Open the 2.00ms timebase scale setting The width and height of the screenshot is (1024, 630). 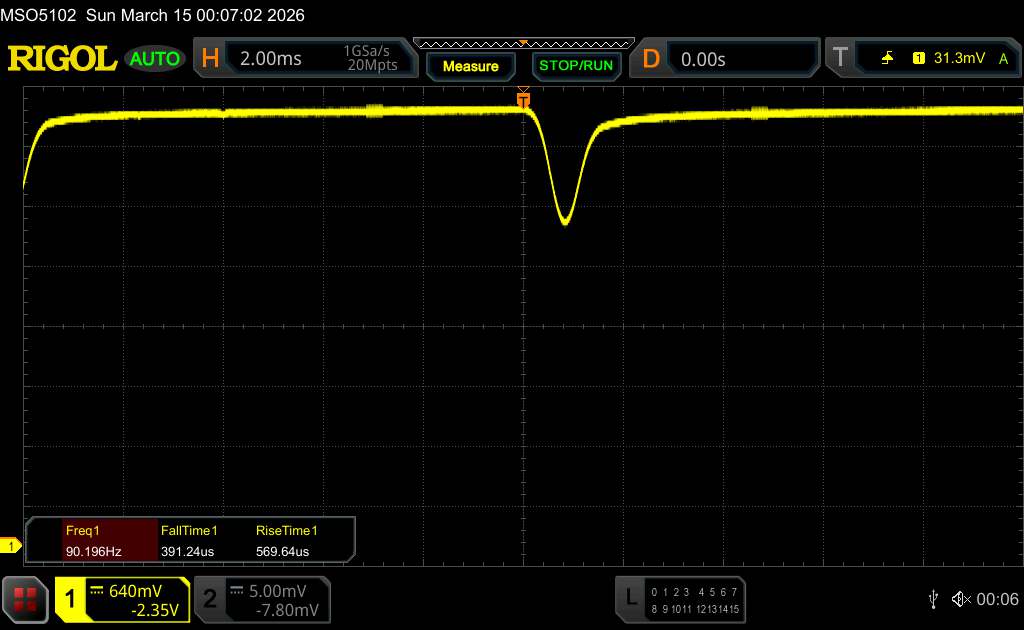pos(271,59)
